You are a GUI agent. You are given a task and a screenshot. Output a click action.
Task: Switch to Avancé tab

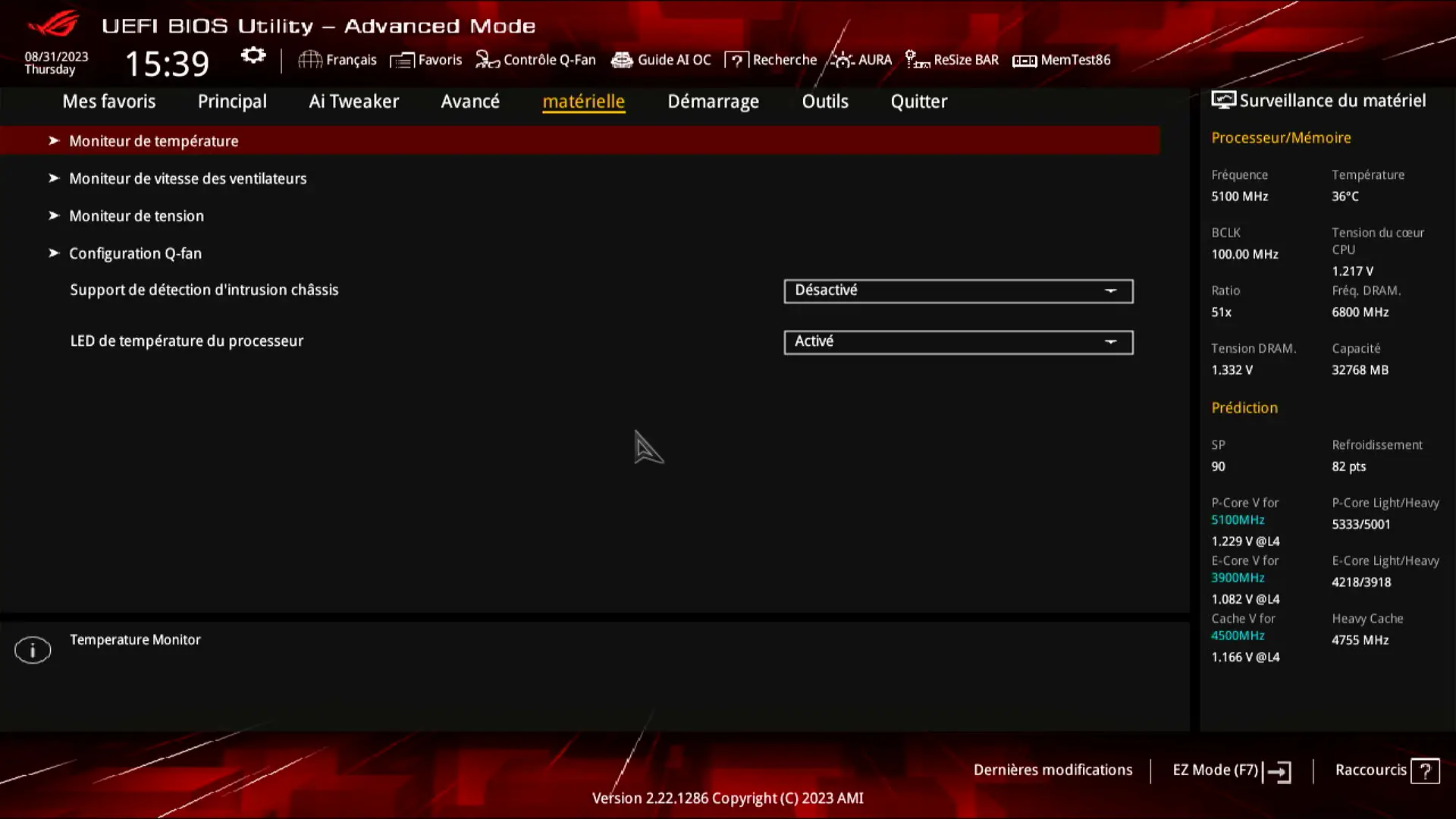coord(470,101)
